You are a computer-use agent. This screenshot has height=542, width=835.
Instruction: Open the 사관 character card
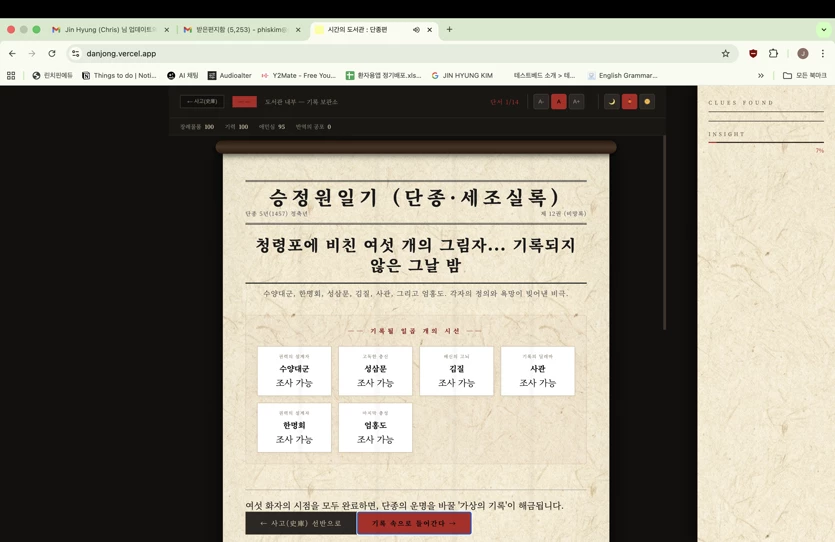(x=538, y=371)
